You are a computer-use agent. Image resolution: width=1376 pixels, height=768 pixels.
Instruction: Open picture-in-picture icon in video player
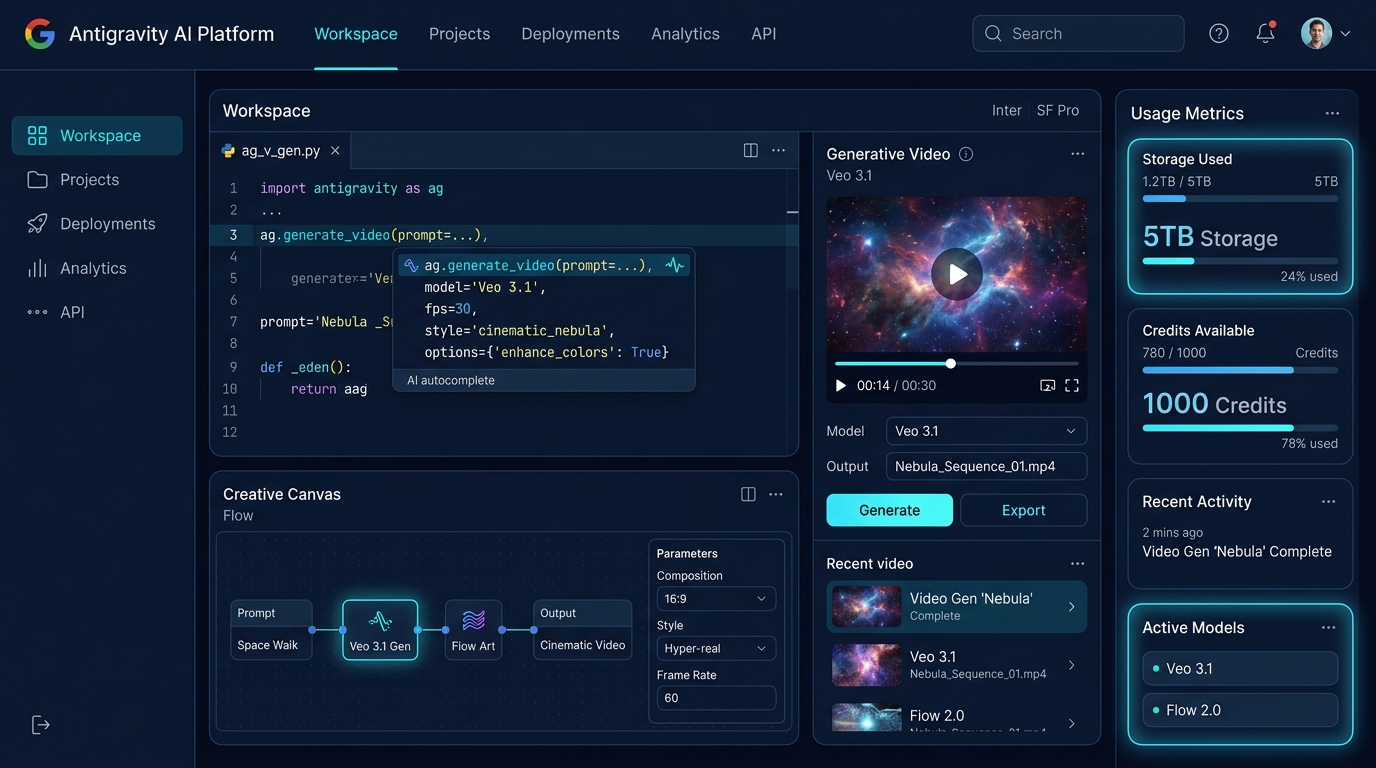coord(1047,385)
